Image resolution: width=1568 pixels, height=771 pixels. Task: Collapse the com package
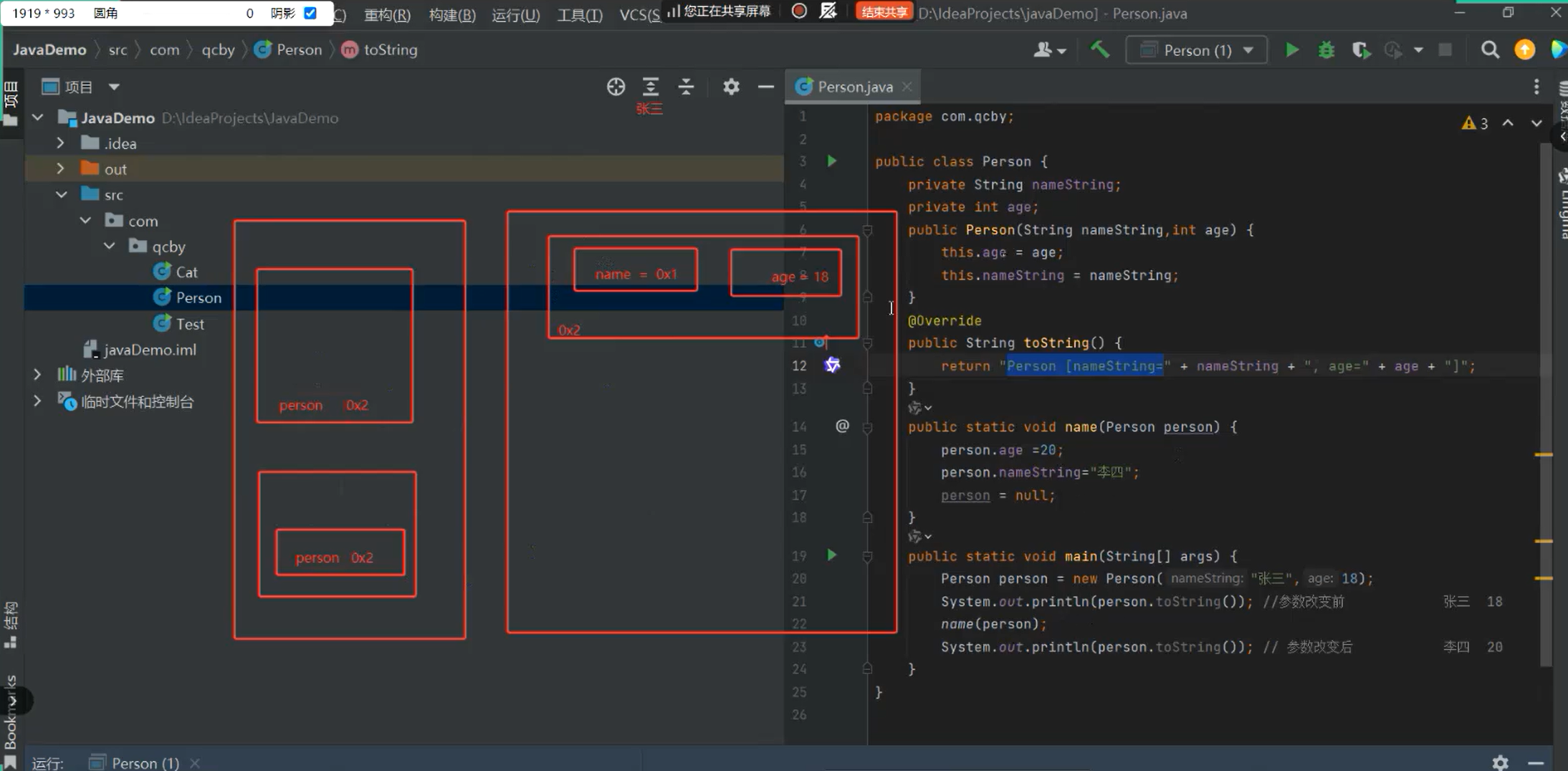(85, 221)
